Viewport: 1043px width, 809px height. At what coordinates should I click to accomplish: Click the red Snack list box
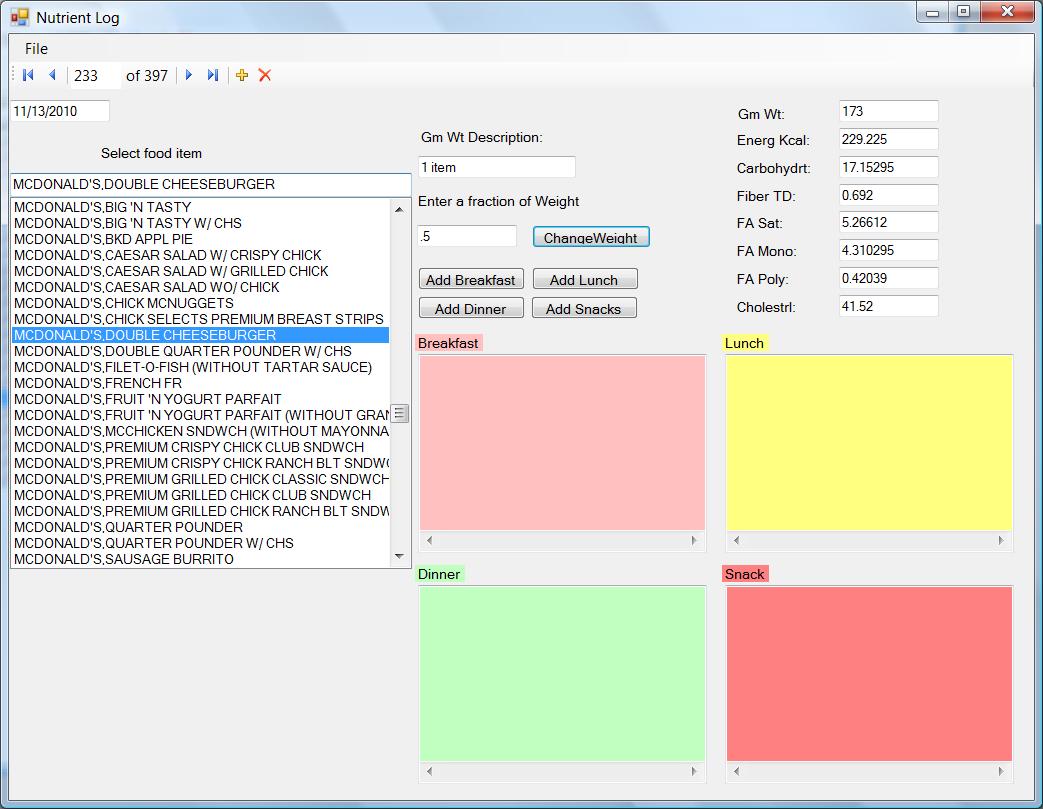[x=869, y=674]
